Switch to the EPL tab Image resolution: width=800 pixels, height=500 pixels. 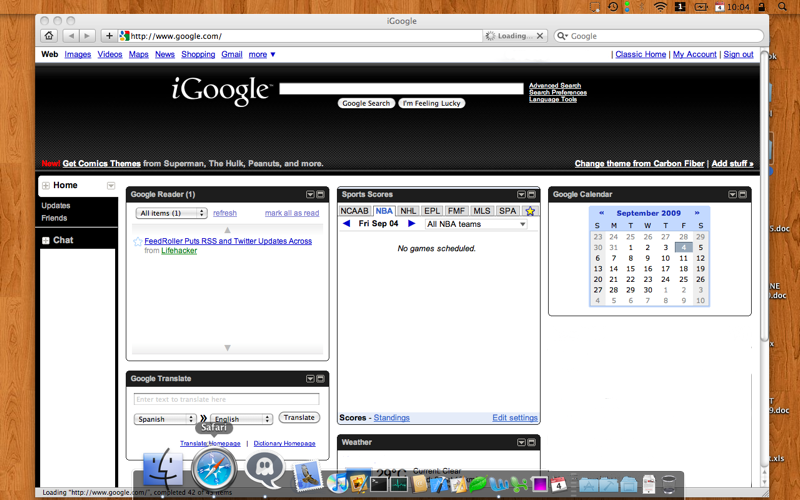coord(432,211)
